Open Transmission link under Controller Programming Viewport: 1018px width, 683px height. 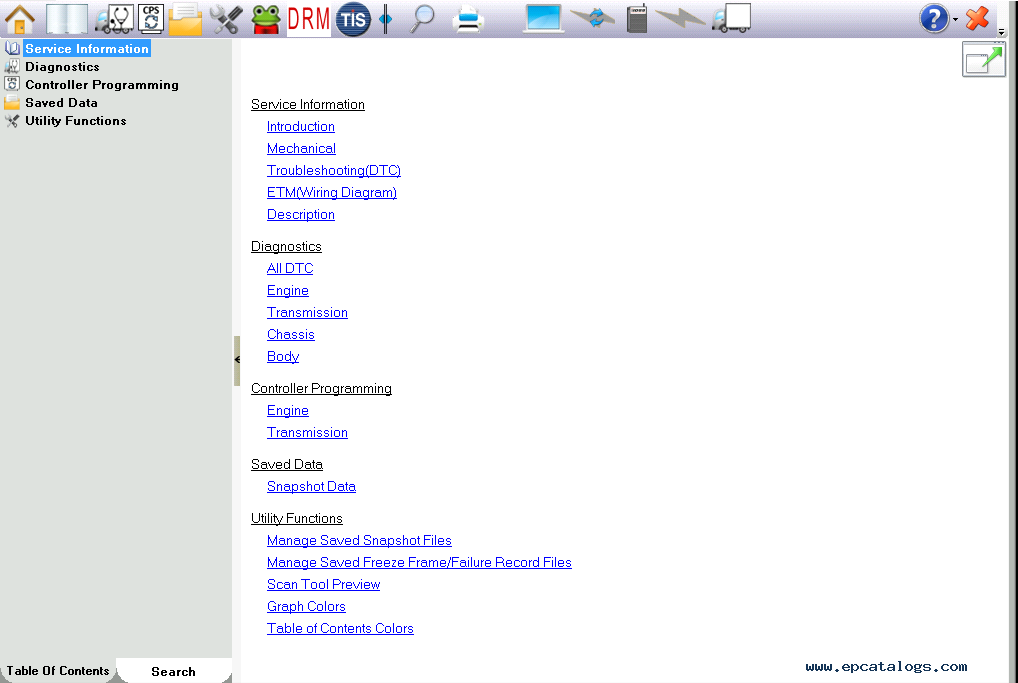307,433
